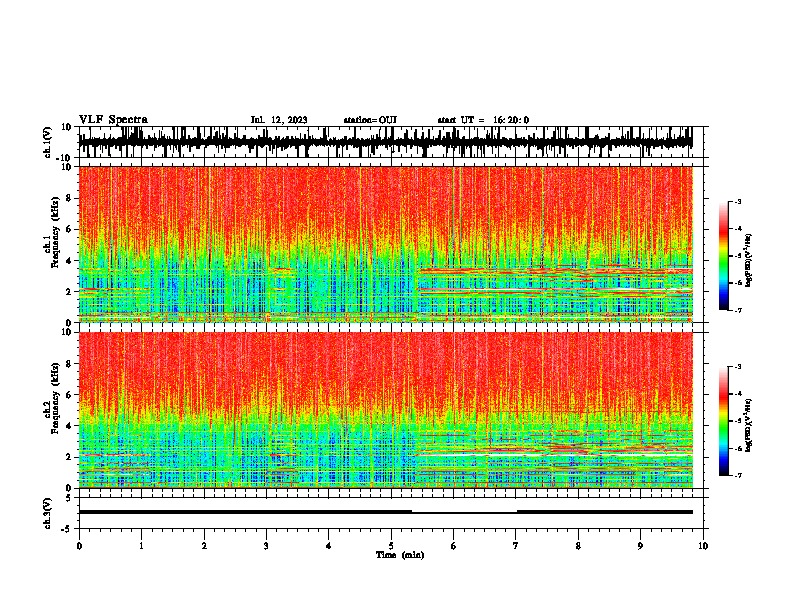Viewport: 792px width, 612px height.
Task: Click the ch.2 color bar log(PSD) label
Action: [x=748, y=425]
